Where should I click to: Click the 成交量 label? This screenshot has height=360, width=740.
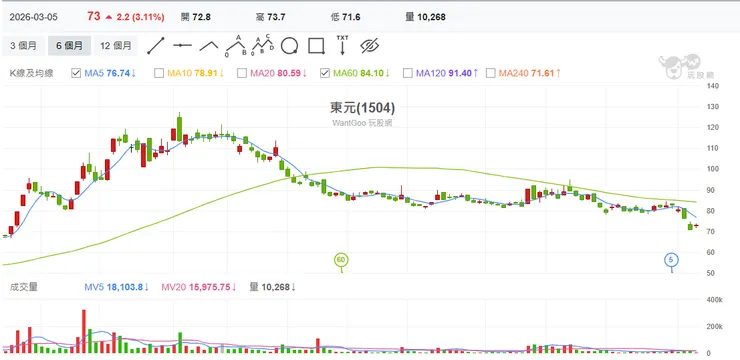coord(24,287)
